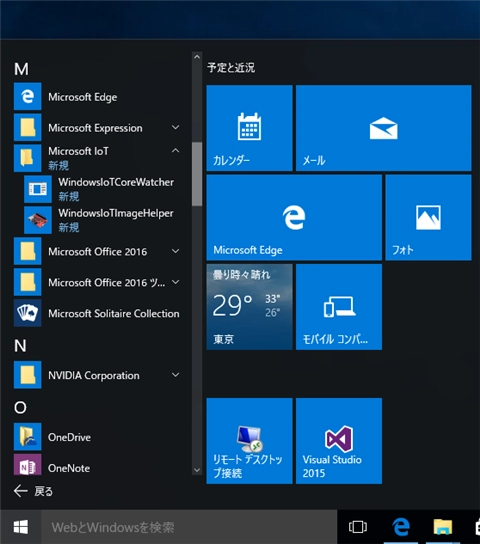Open the Microsoft Edge live tile
This screenshot has height=544, width=480.
[x=294, y=218]
